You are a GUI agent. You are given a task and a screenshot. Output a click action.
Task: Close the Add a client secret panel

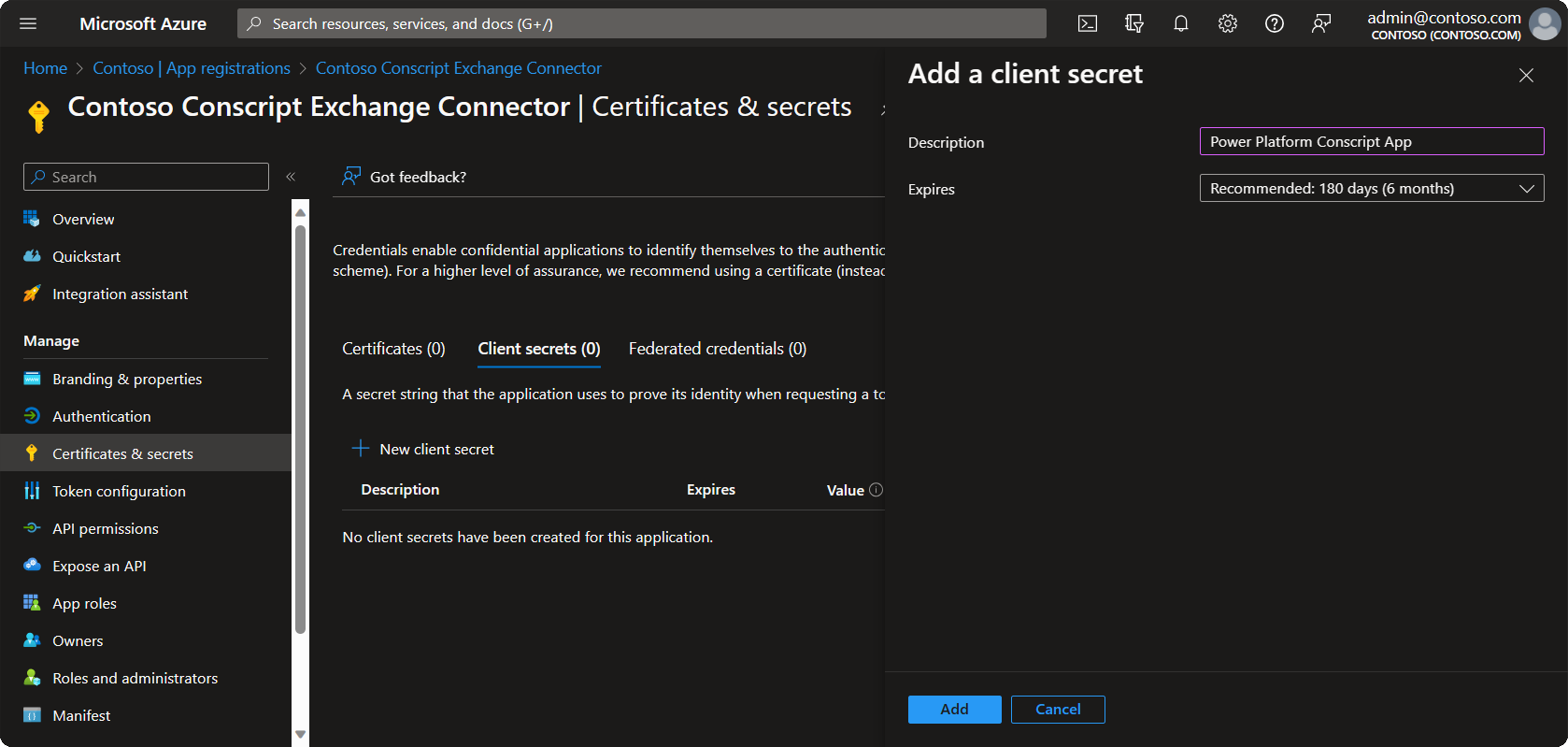click(x=1526, y=75)
